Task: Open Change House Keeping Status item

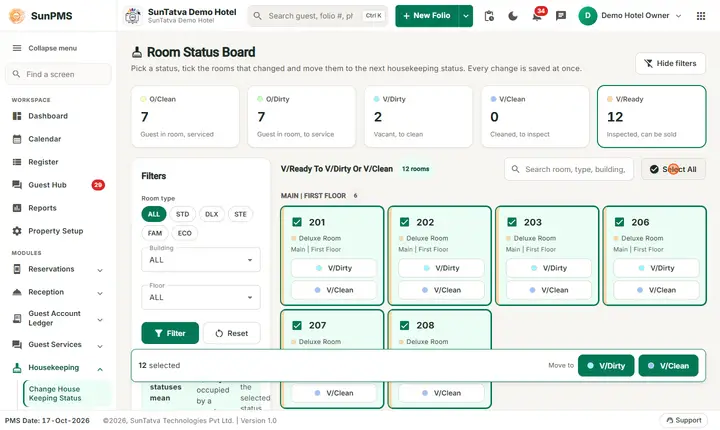Action: [x=67, y=393]
